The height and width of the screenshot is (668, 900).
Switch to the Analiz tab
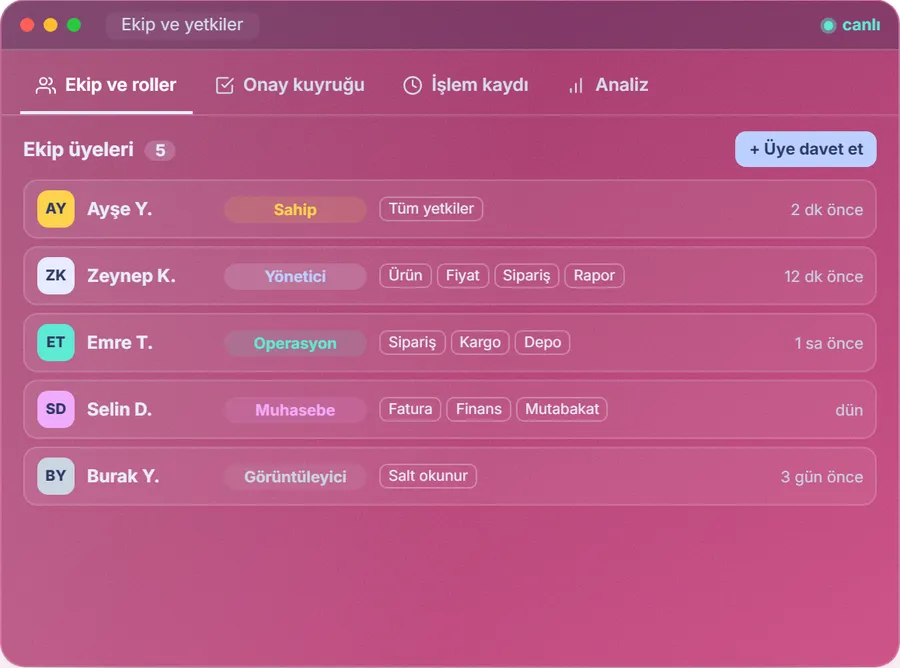click(x=608, y=86)
